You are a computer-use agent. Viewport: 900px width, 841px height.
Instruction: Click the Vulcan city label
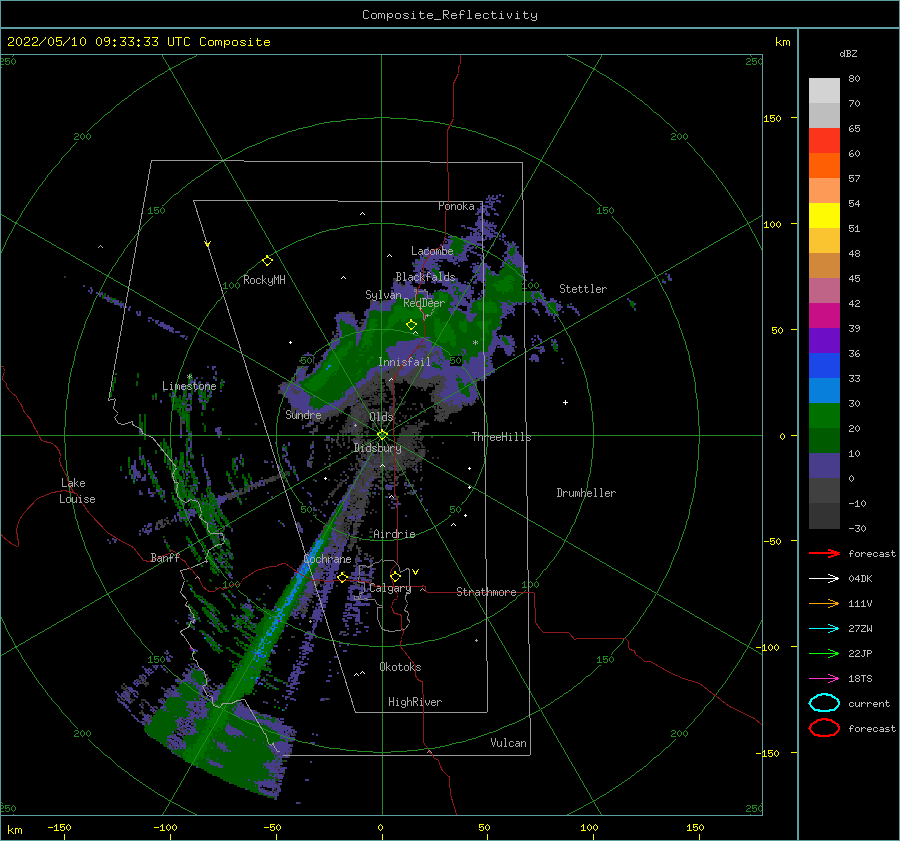point(509,743)
